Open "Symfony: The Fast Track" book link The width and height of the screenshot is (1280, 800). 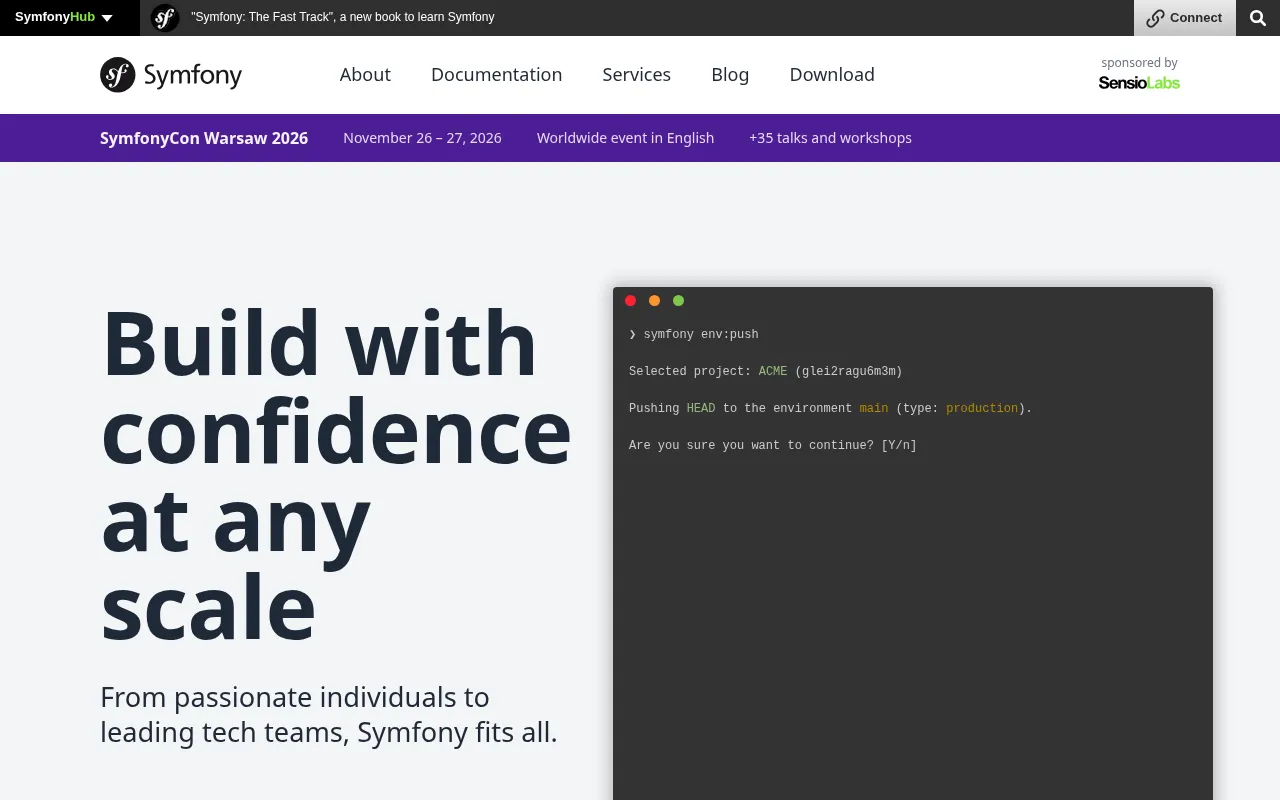(x=343, y=17)
